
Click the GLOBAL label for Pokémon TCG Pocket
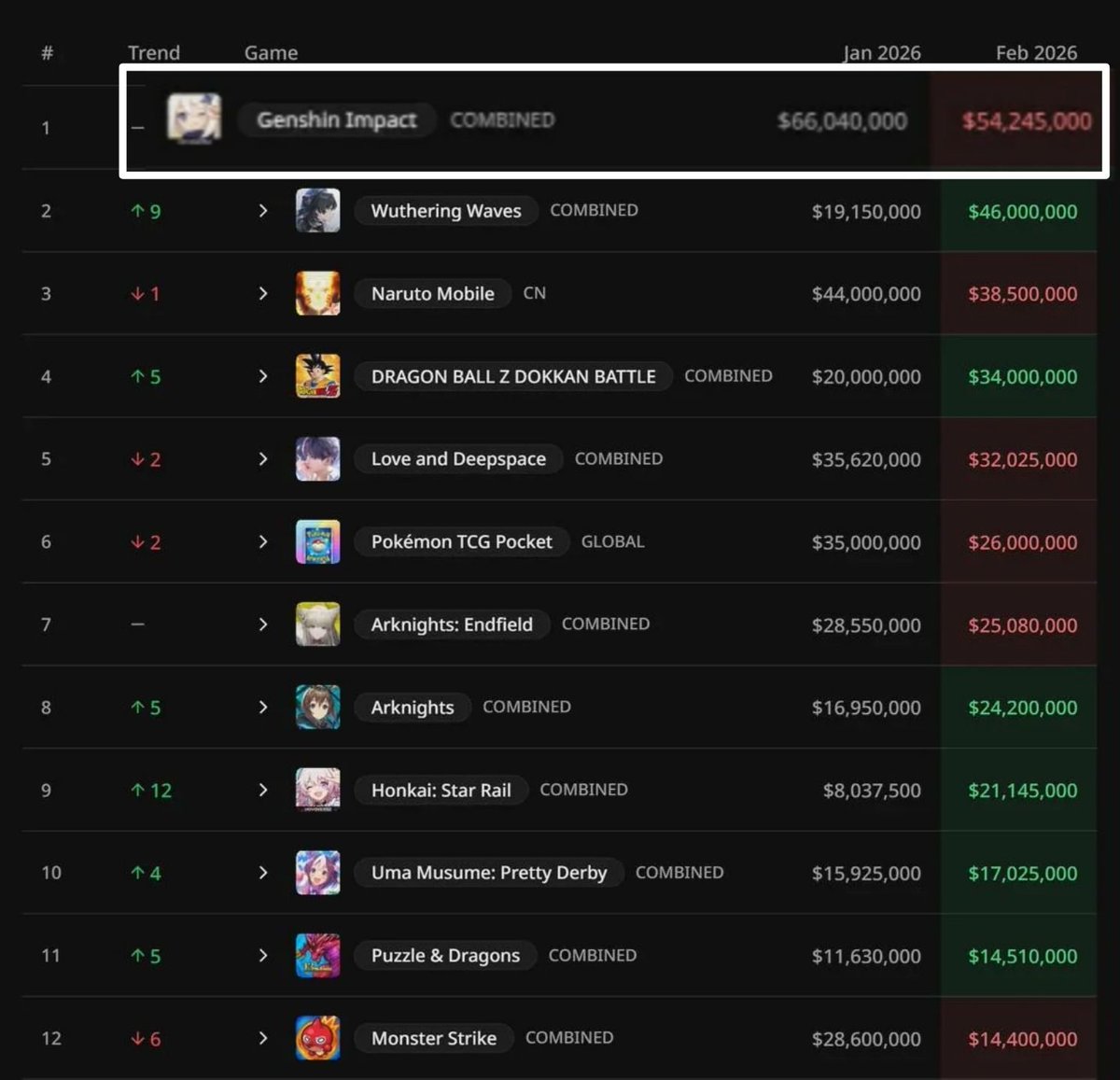(x=613, y=541)
